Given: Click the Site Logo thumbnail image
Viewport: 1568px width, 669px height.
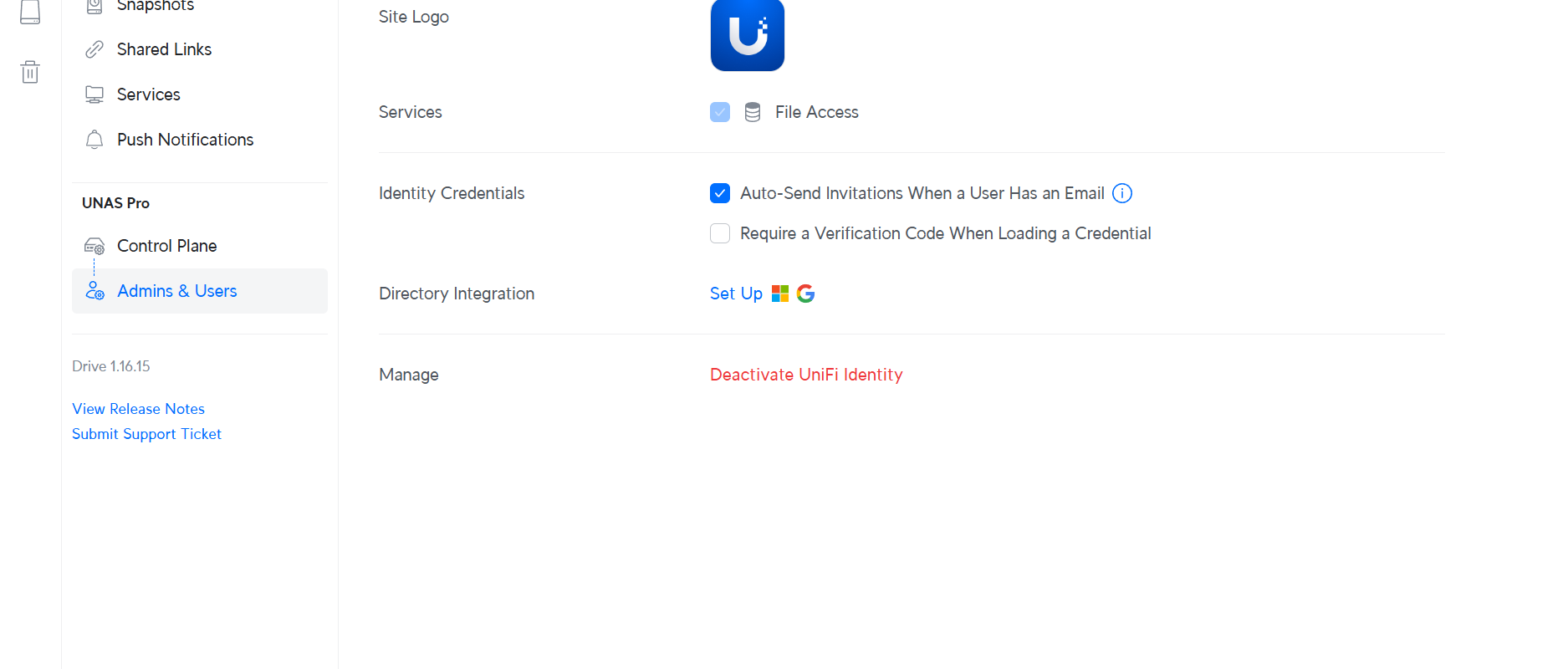Looking at the screenshot, I should click(748, 35).
